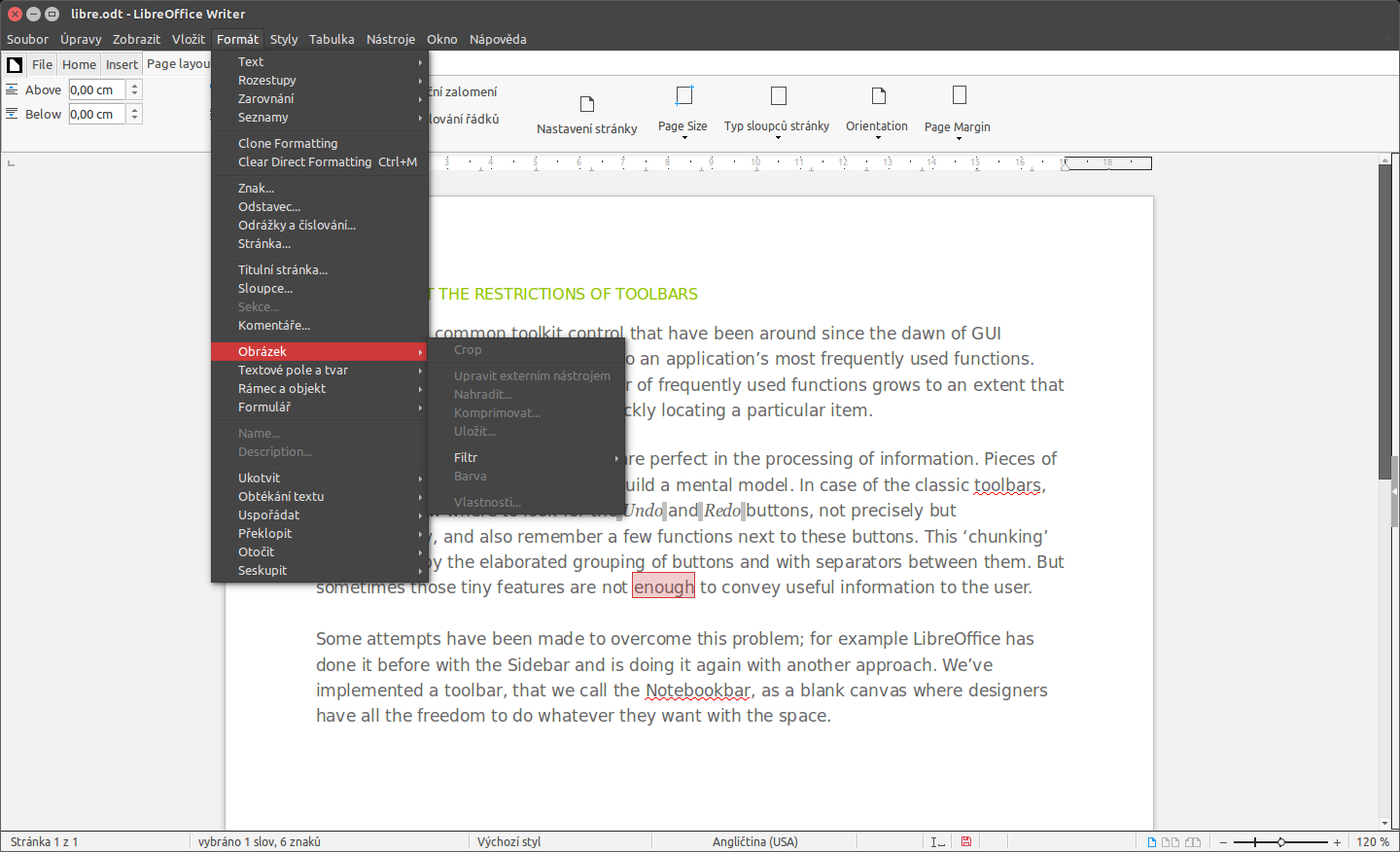Switch to single-page view in status bar

pos(1152,842)
